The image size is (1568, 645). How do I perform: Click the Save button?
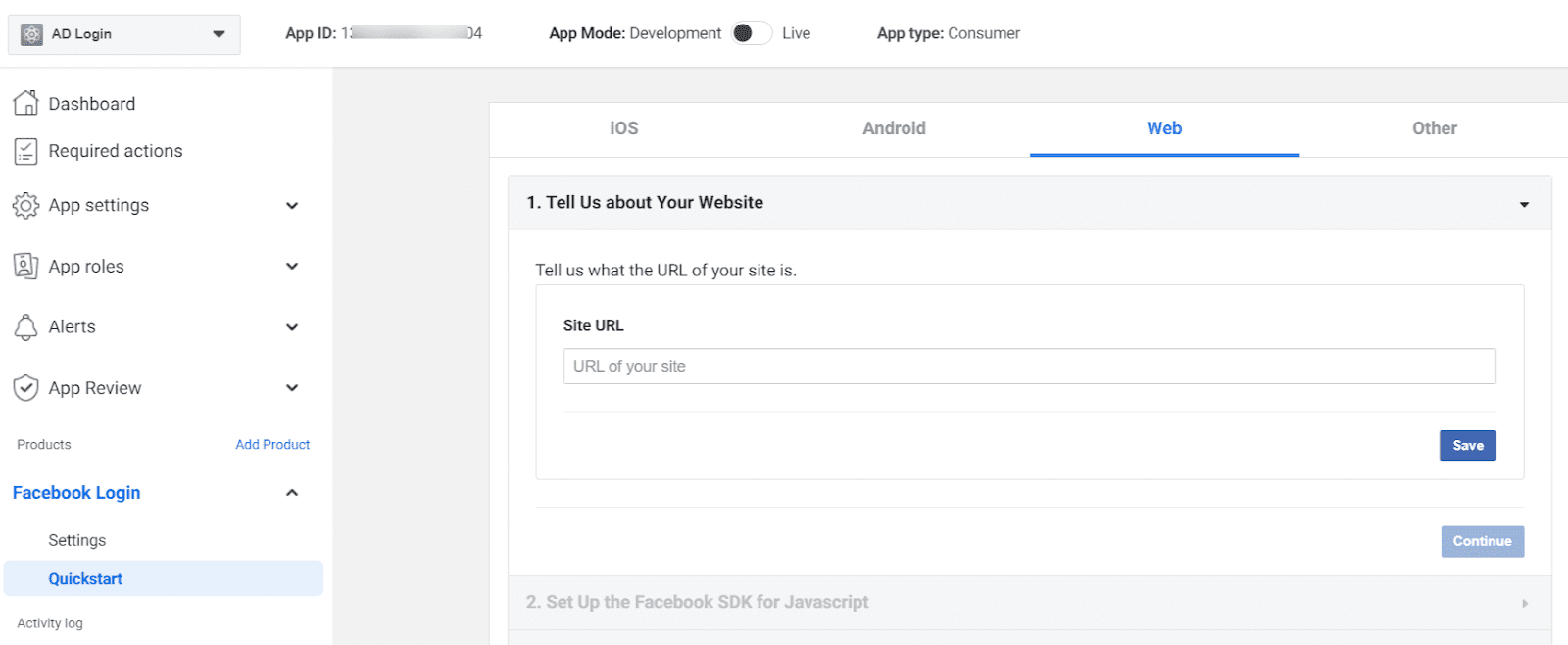click(1467, 445)
